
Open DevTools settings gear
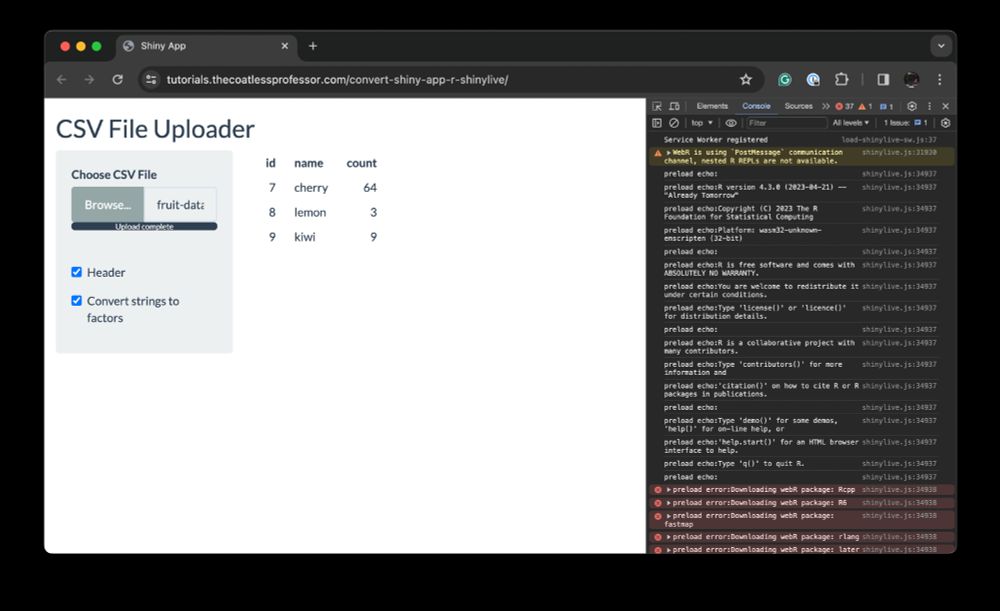pyautogui.click(x=911, y=105)
